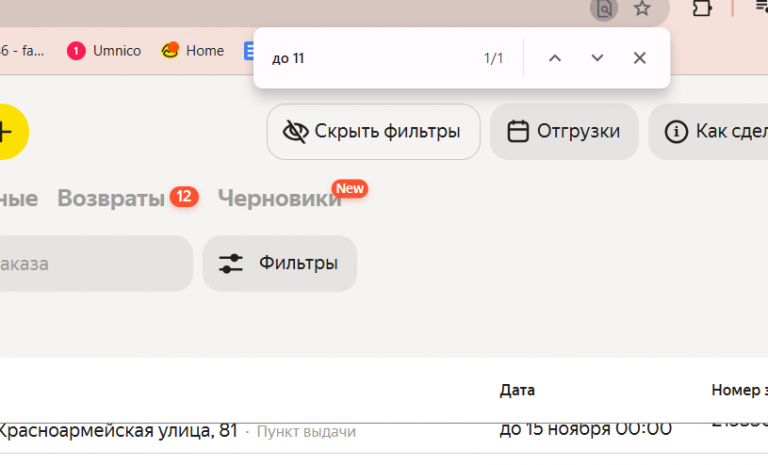Click the info button 'Как сдел...'

click(708, 131)
